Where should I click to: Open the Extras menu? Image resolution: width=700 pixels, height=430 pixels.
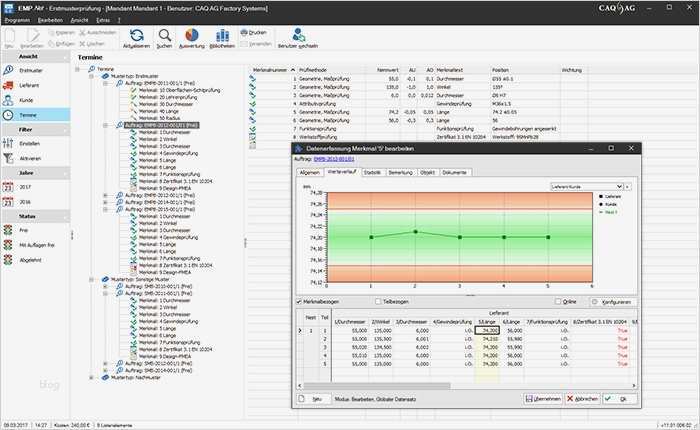103,20
